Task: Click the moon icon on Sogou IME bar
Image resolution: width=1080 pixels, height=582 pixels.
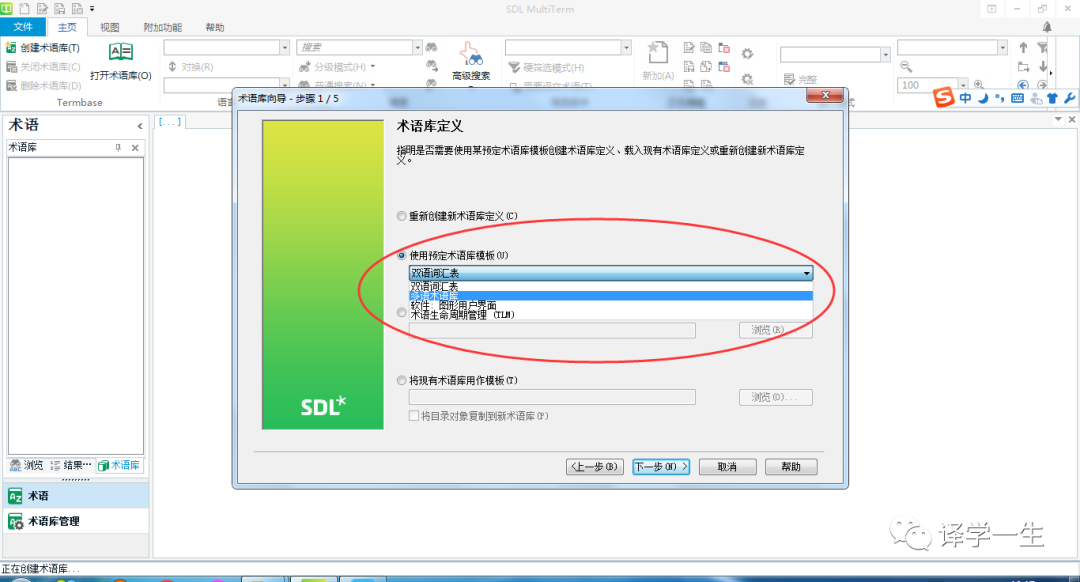Action: pos(983,98)
